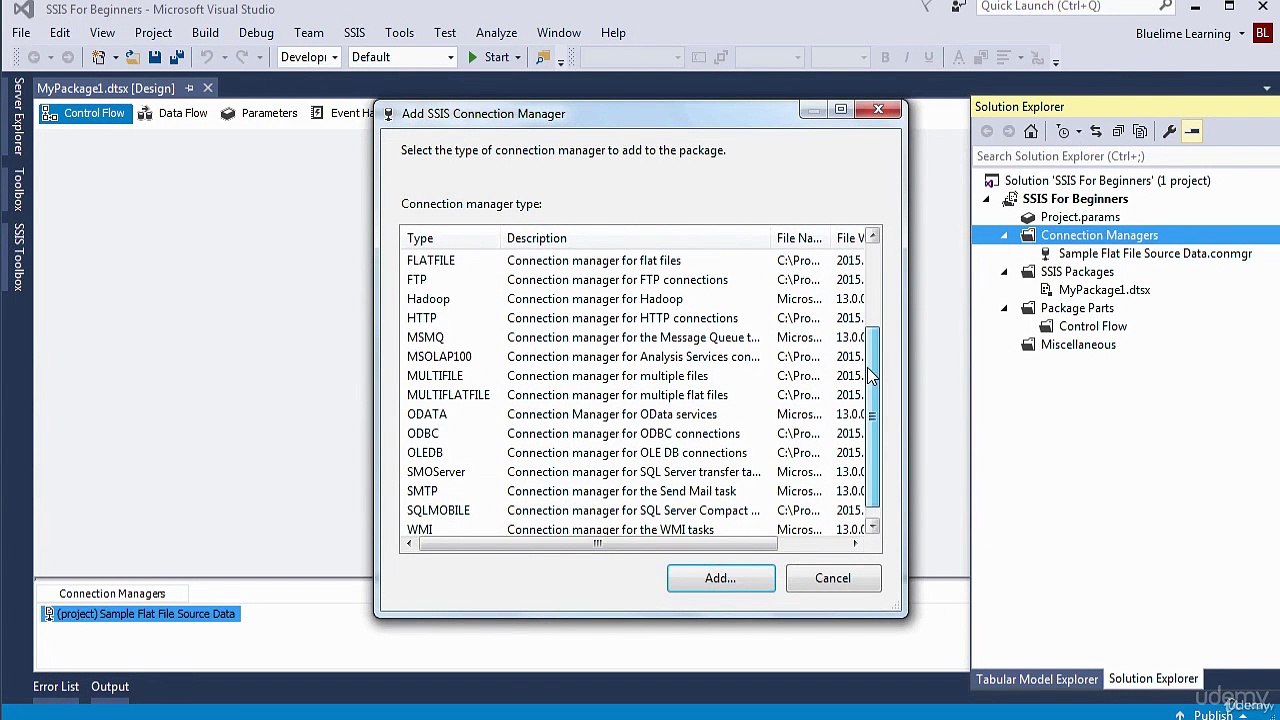Open the Analyze menu
Screen dimensions: 1280x720
pyautogui.click(x=496, y=33)
